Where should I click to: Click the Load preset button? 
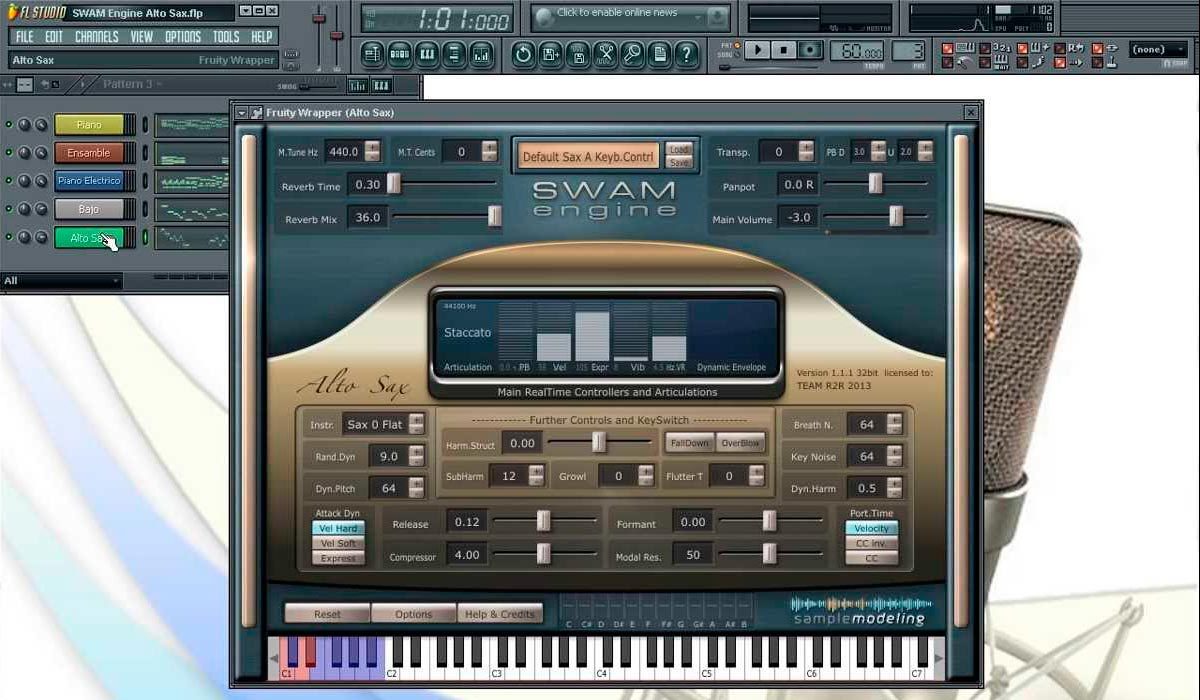pyautogui.click(x=679, y=149)
